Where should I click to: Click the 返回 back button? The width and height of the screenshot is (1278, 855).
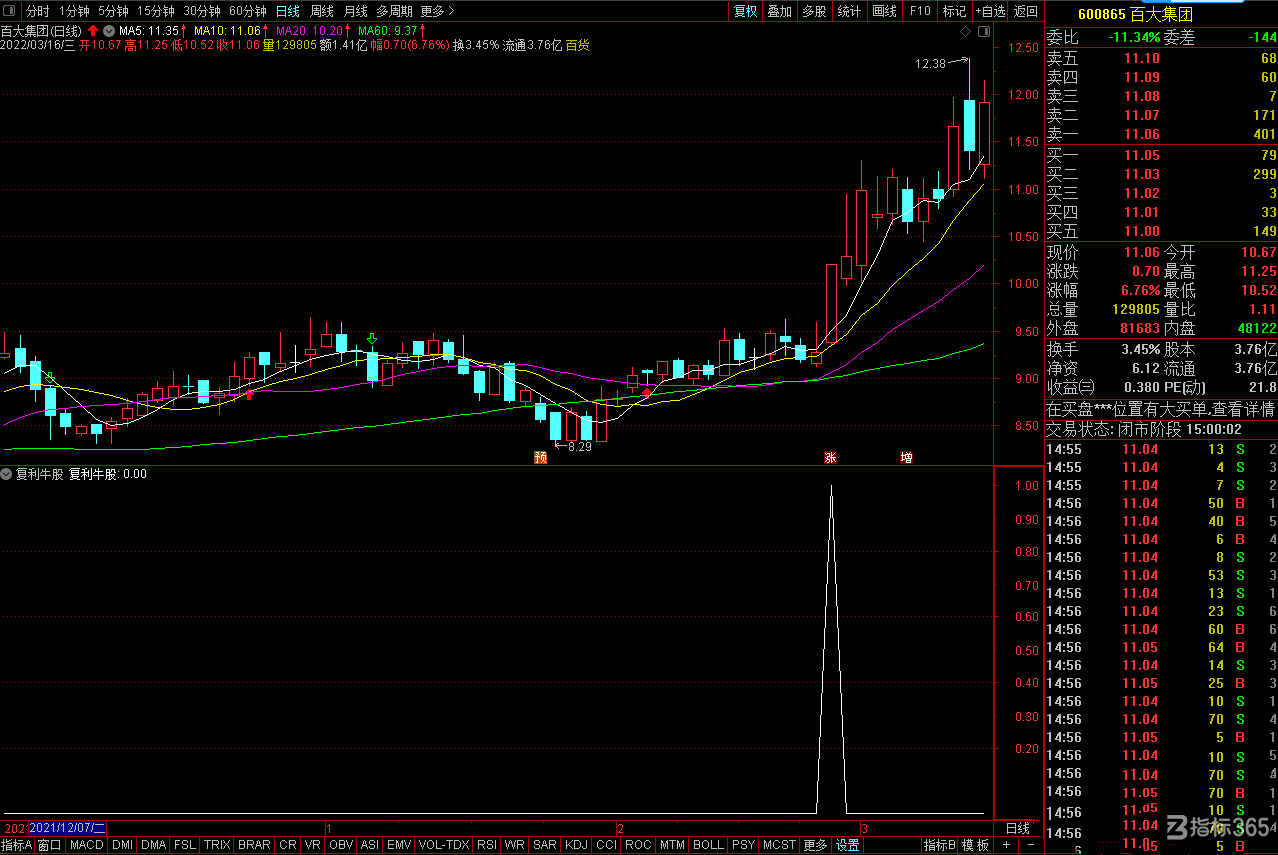pos(1026,11)
